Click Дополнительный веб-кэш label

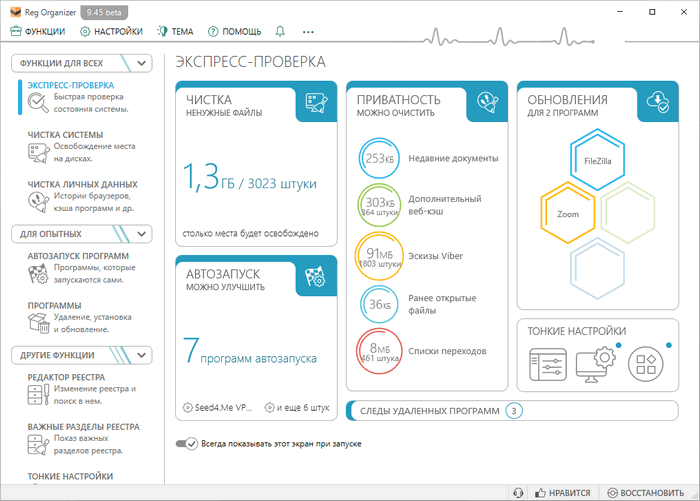click(x=445, y=205)
